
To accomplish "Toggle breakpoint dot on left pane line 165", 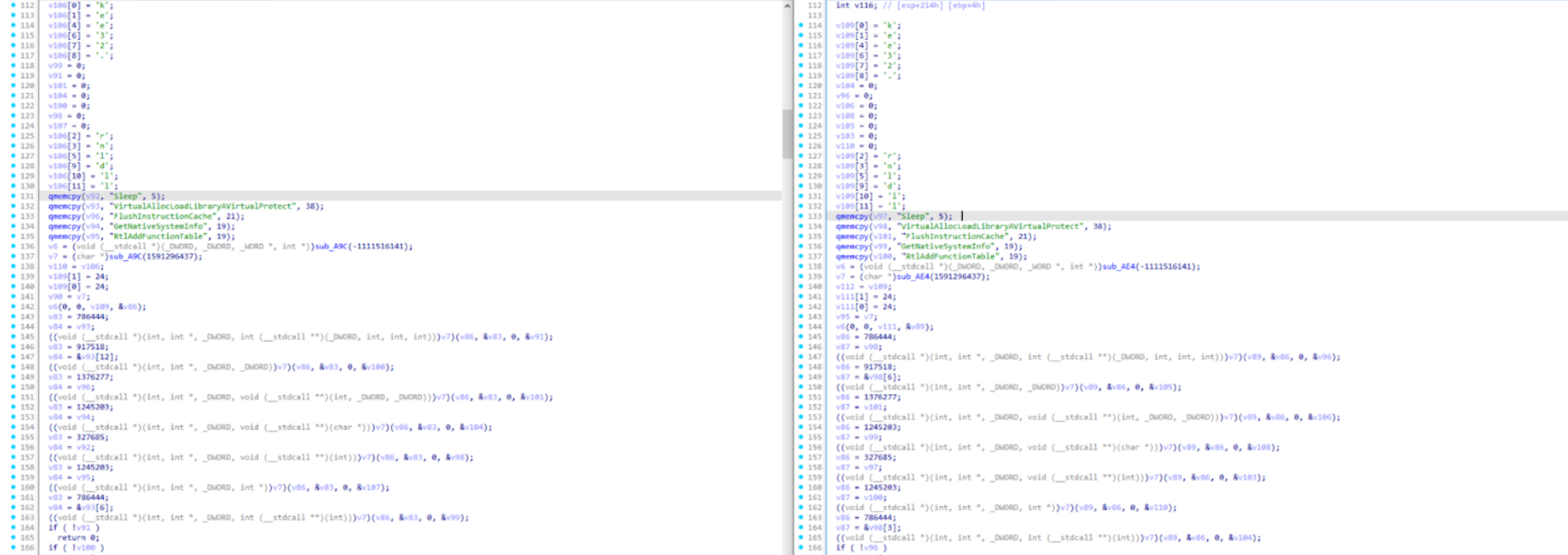I will (13, 538).
